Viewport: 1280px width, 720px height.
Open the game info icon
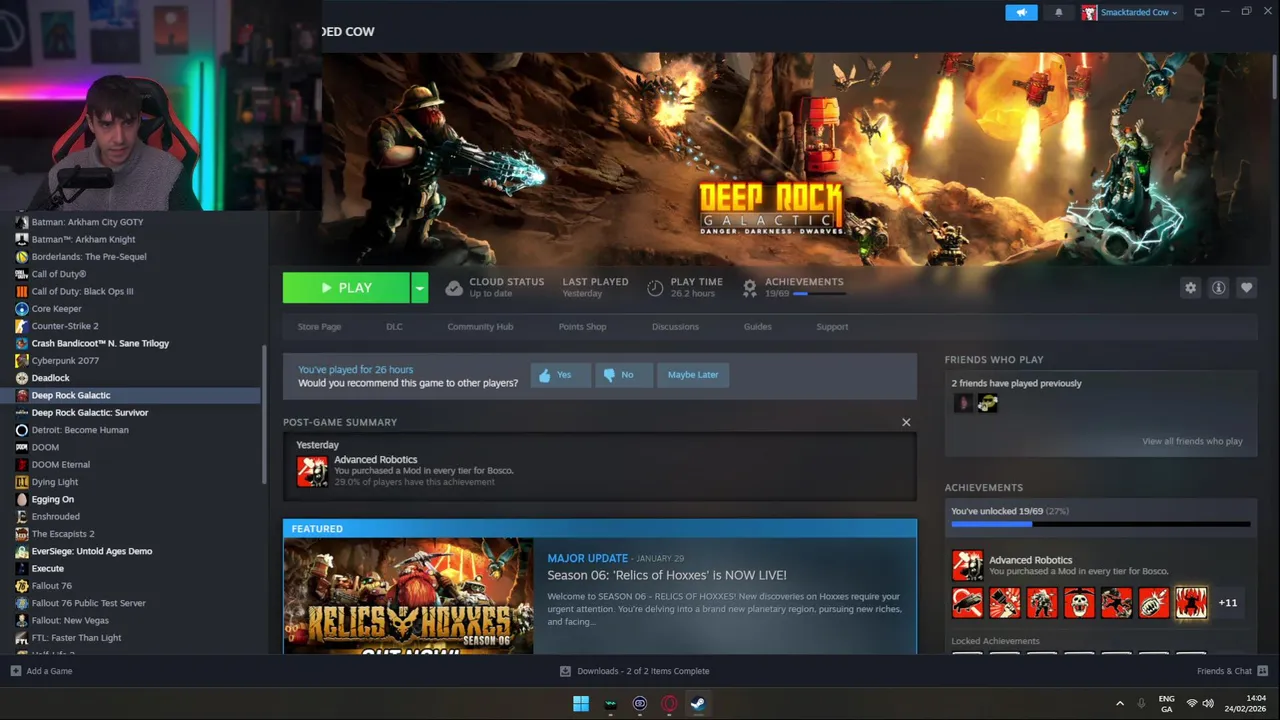coord(1218,288)
